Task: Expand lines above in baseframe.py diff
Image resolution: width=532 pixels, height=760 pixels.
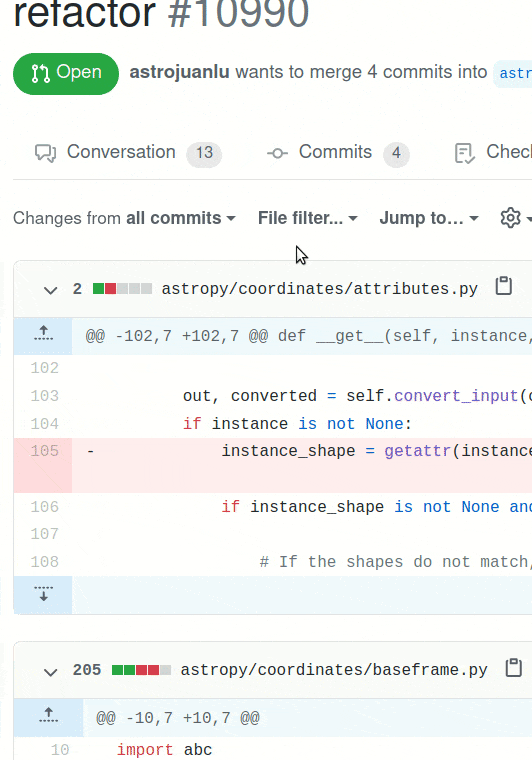Action: click(x=48, y=717)
